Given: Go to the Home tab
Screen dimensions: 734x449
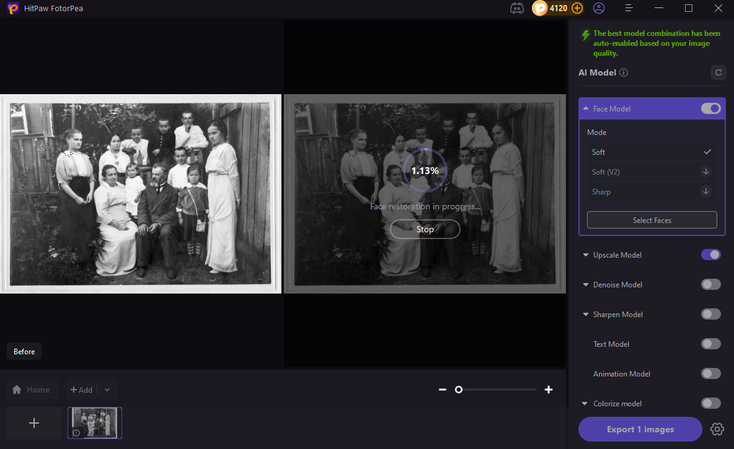Looking at the screenshot, I should (31, 390).
